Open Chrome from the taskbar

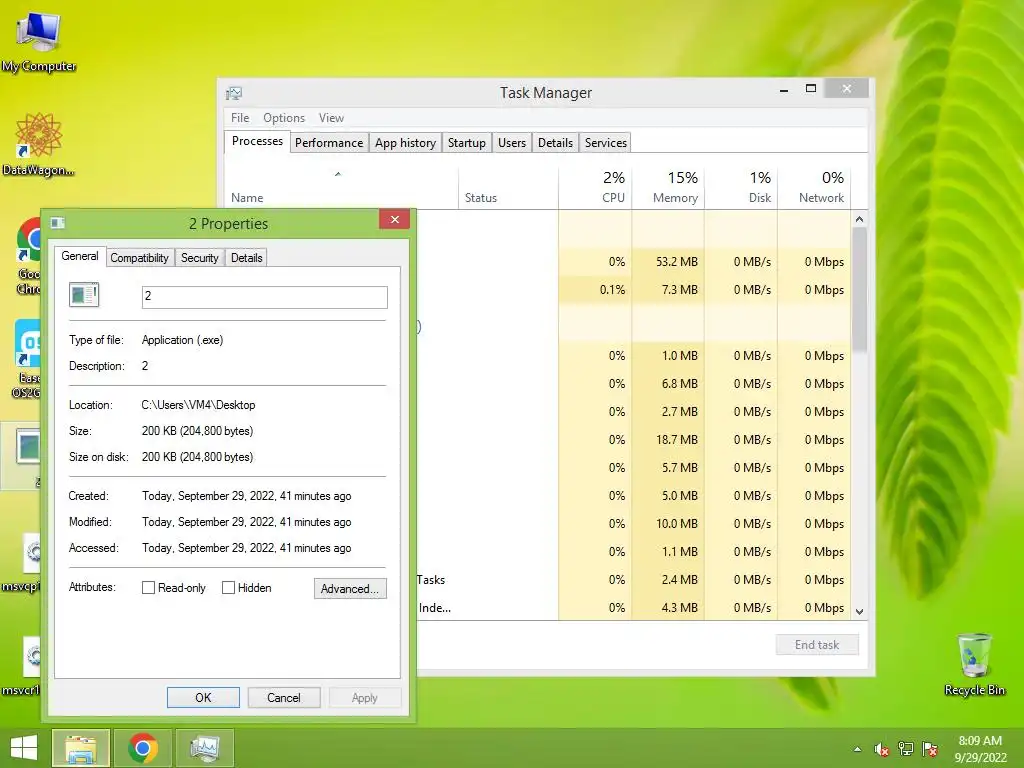143,748
